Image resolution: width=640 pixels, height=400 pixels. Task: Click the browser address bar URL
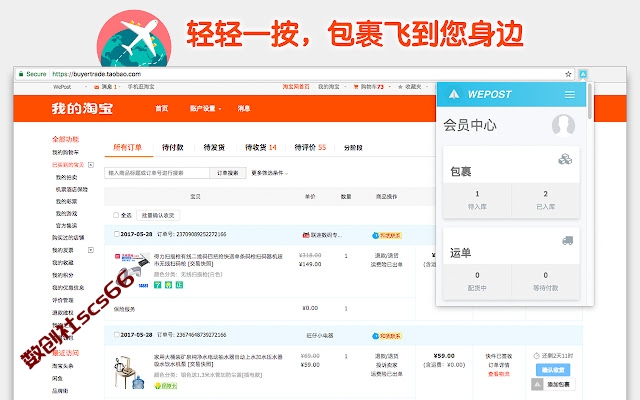tap(97, 74)
